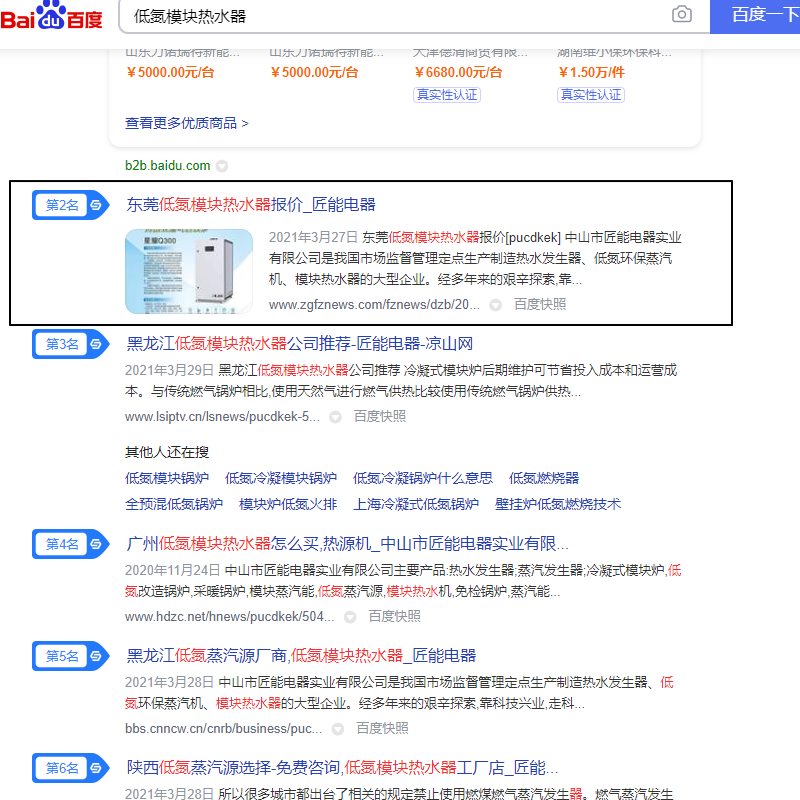Search related term 模块炉低氮火排

[x=288, y=505]
